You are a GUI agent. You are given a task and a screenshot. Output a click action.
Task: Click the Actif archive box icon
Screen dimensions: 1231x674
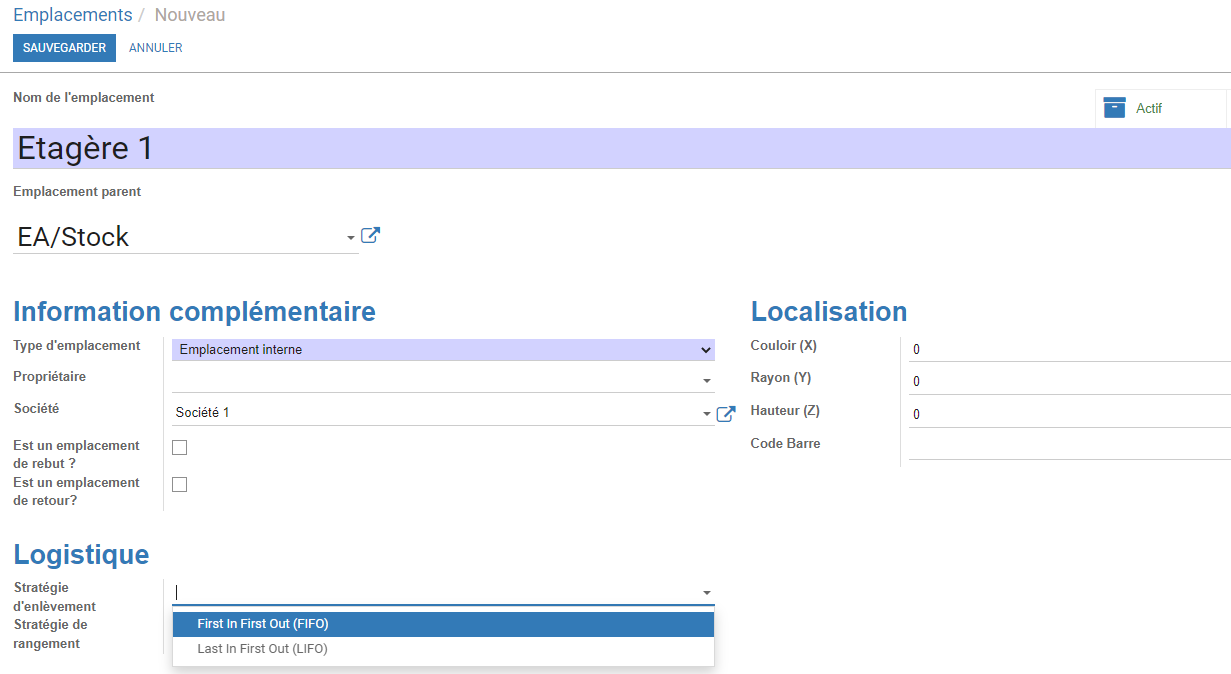(x=1114, y=108)
